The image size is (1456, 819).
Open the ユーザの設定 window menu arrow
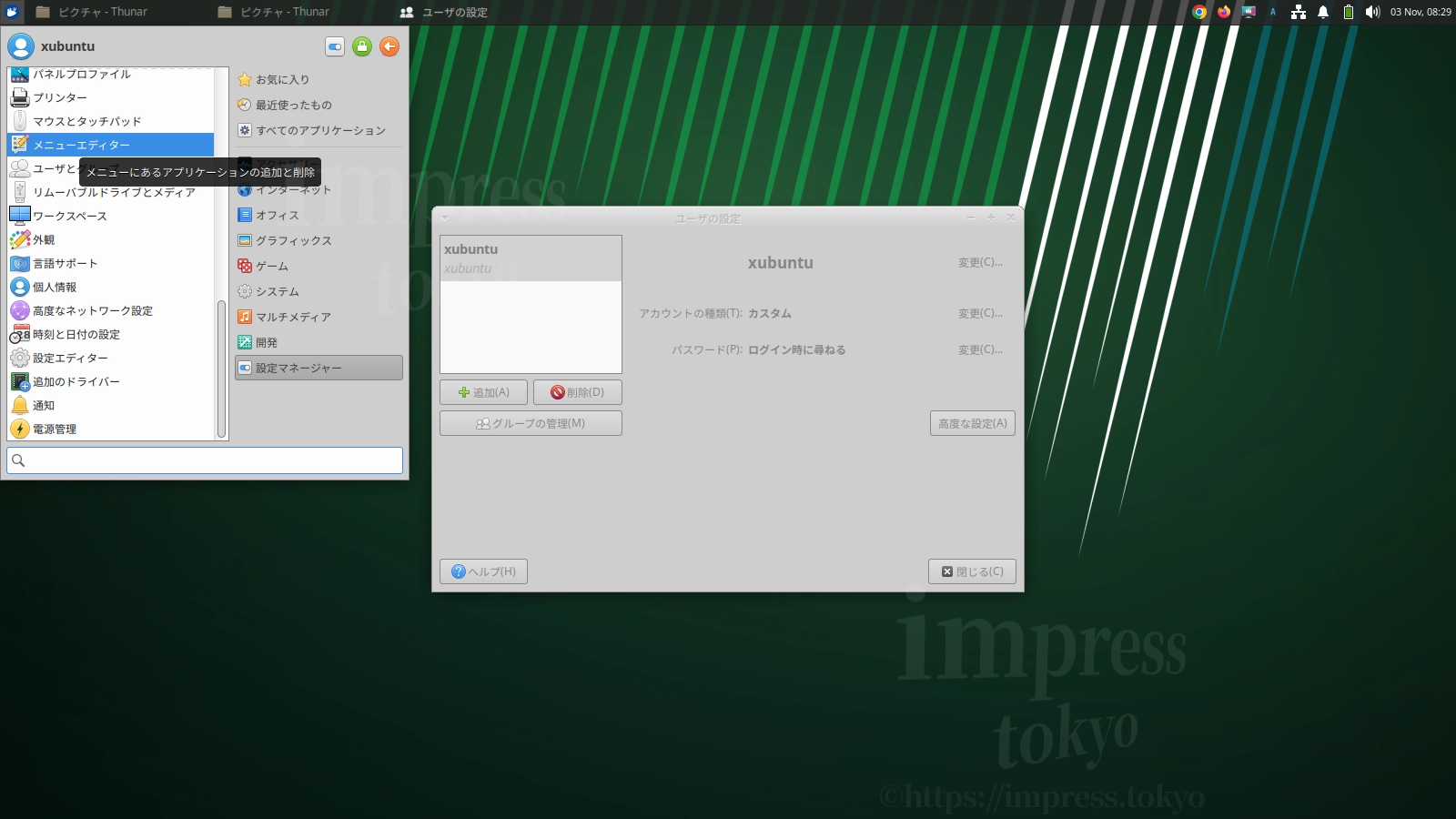coord(445,218)
